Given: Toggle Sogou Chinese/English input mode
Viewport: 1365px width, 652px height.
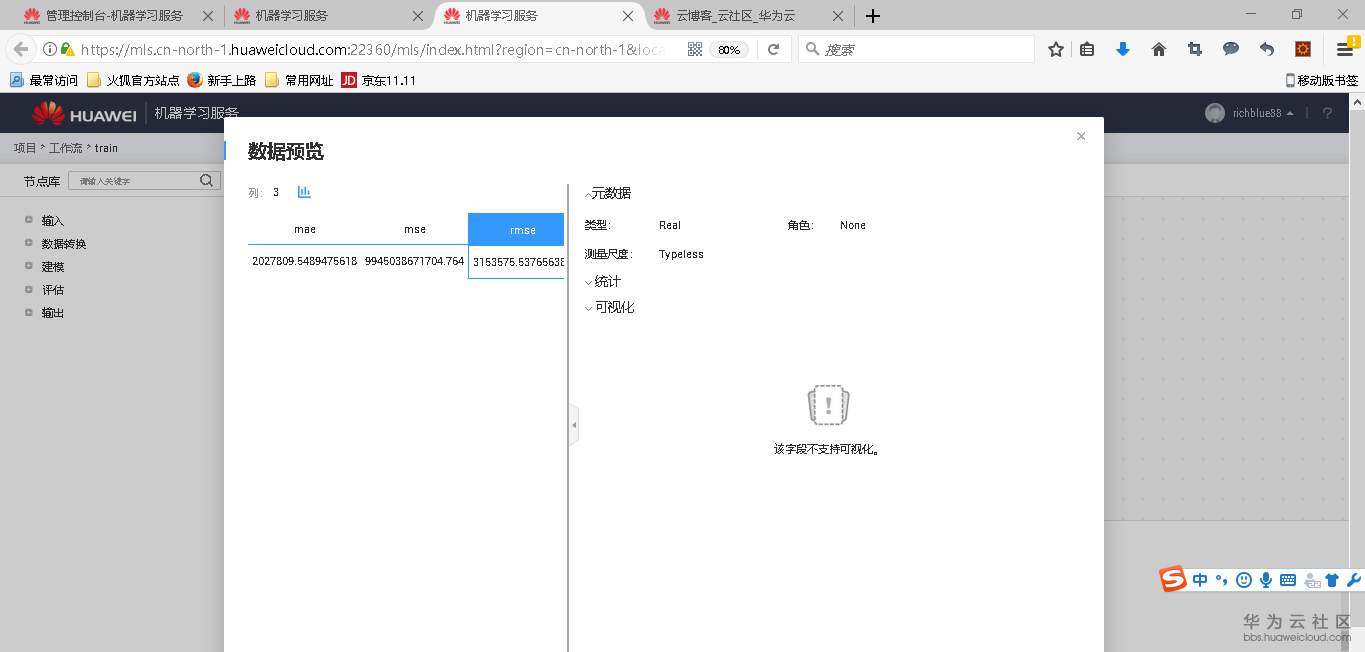Looking at the screenshot, I should click(x=1199, y=580).
